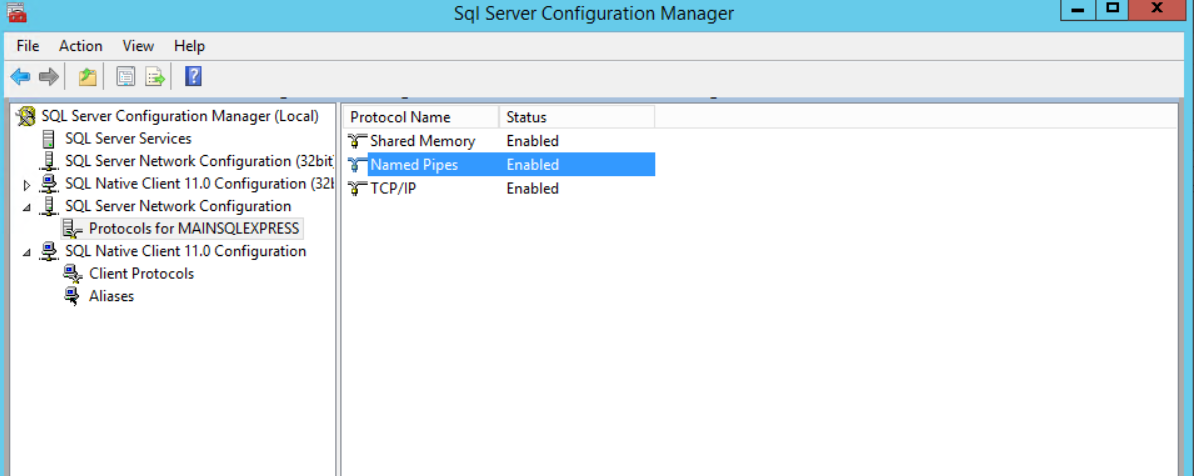Click the blue Back arrow toolbar icon
The width and height of the screenshot is (1194, 476).
coord(20,76)
